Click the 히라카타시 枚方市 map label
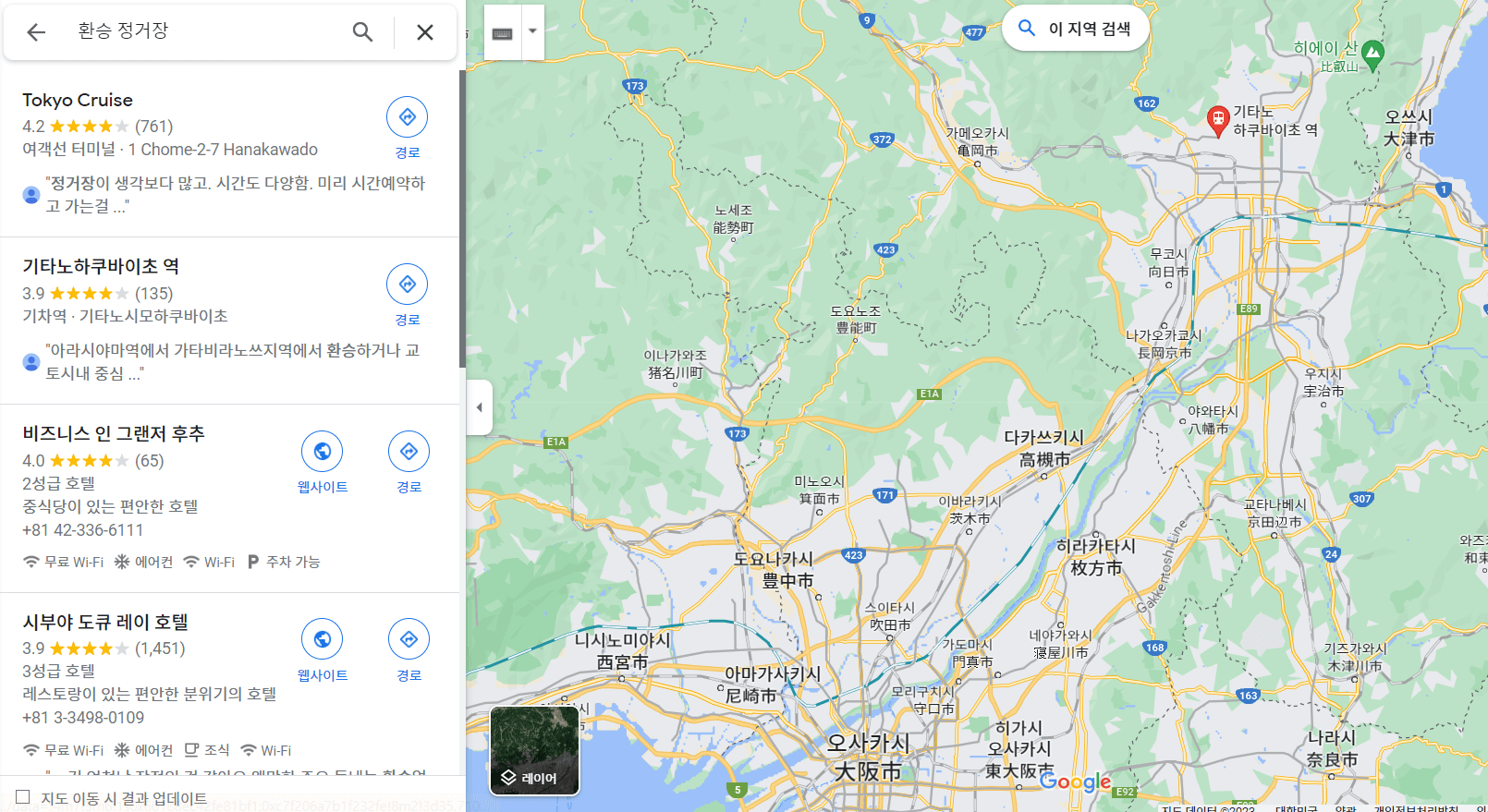This screenshot has height=812, width=1488. pos(1096,557)
